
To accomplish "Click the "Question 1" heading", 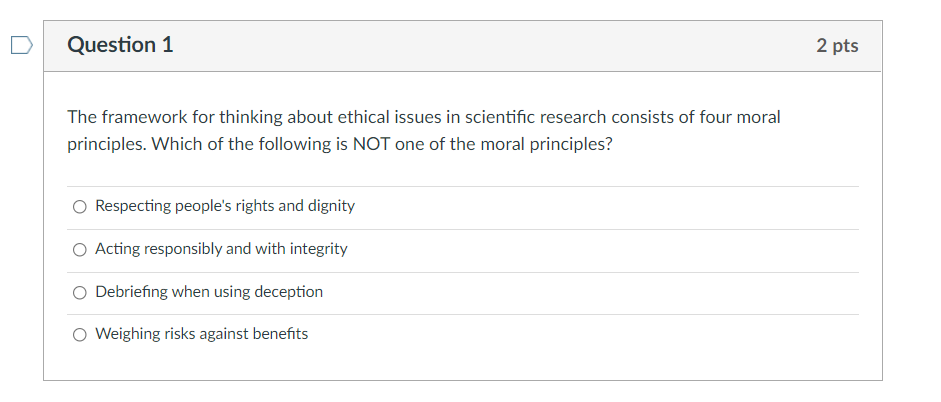I will [120, 45].
